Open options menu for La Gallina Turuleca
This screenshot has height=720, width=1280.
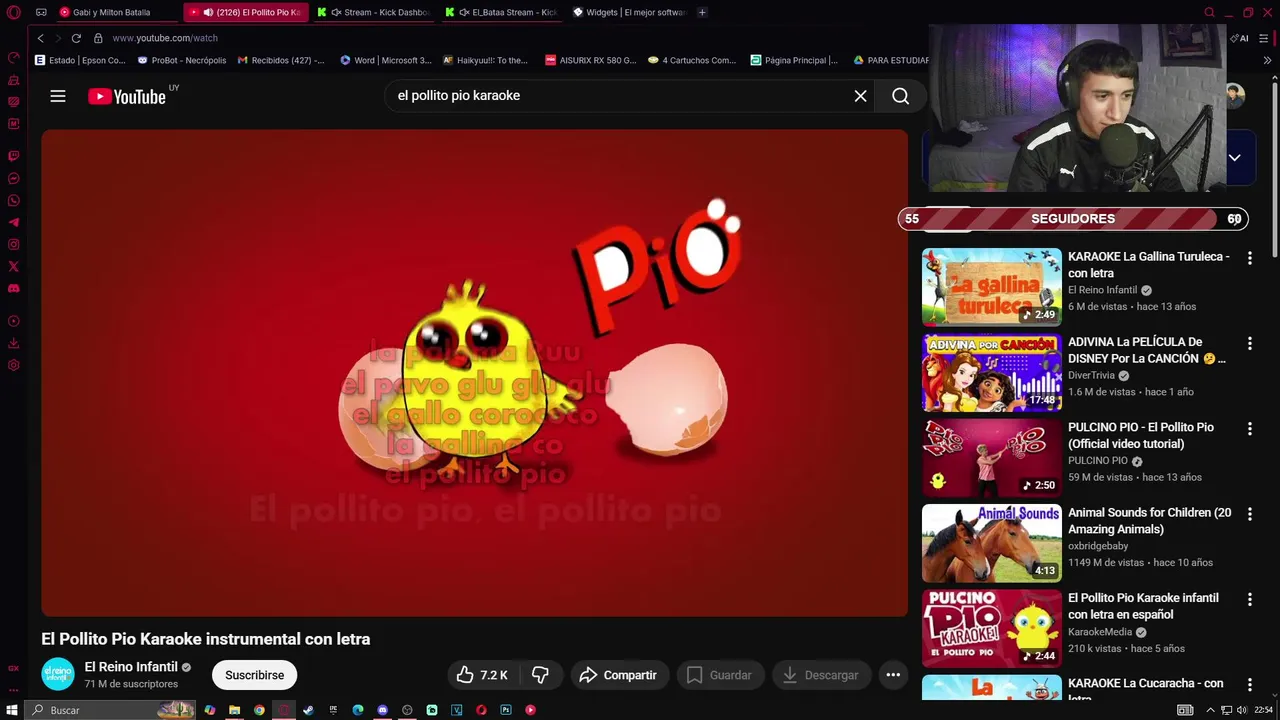[x=1249, y=258]
